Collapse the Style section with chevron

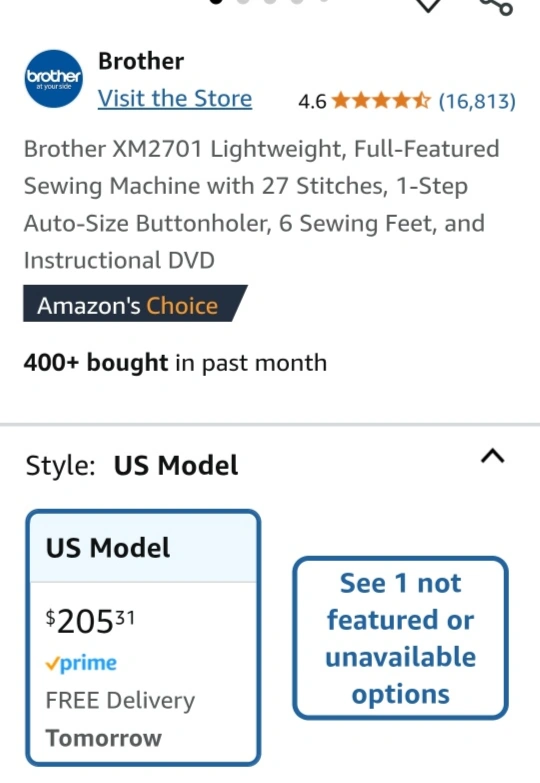point(493,456)
